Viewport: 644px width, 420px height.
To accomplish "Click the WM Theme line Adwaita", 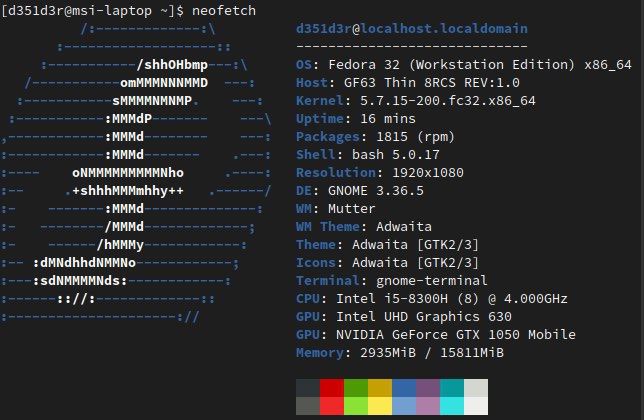I will [x=364, y=227].
